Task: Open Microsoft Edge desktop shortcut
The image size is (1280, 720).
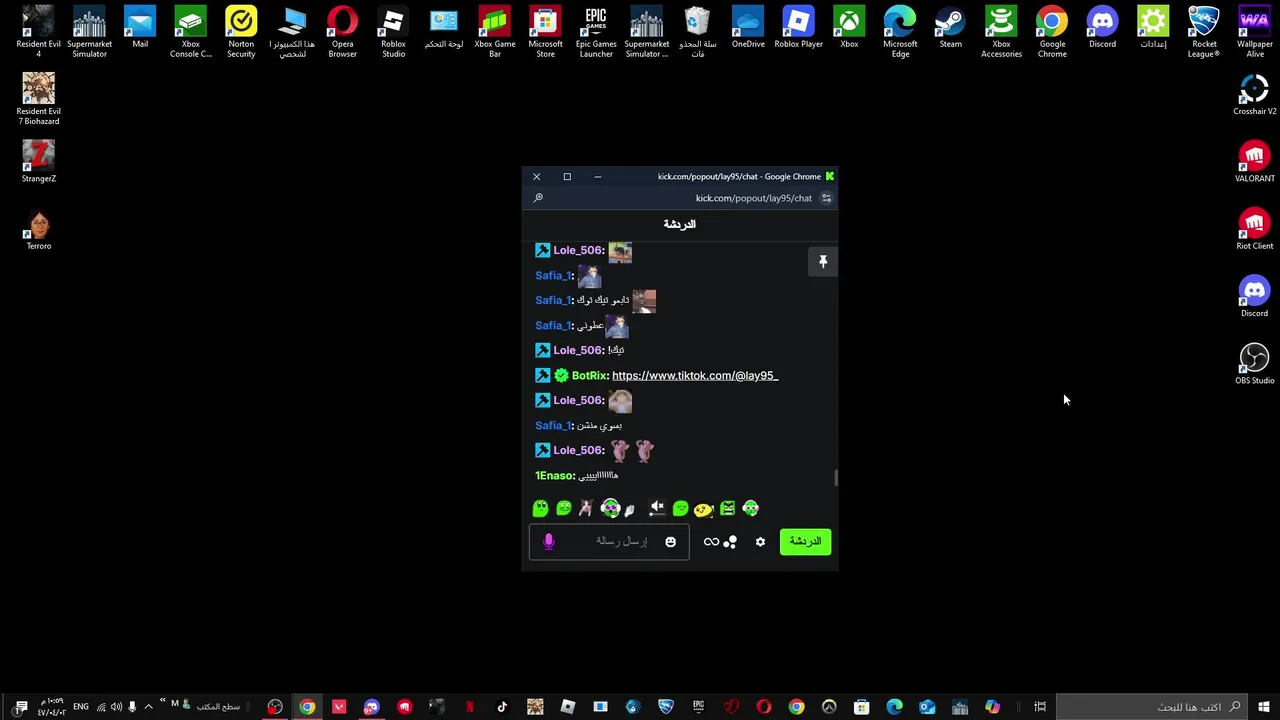Action: tap(900, 32)
